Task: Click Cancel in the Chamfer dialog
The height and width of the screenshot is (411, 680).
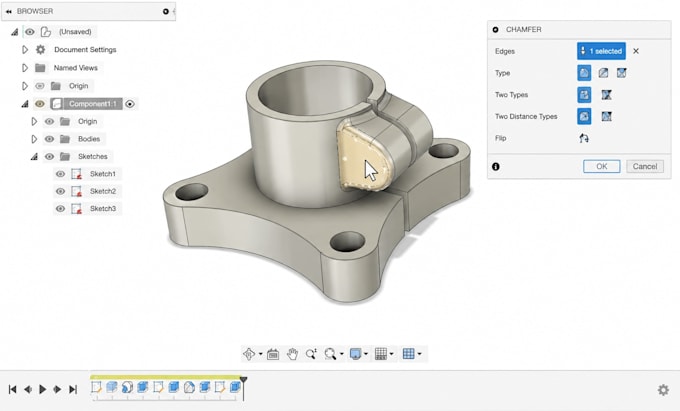Action: tap(645, 166)
